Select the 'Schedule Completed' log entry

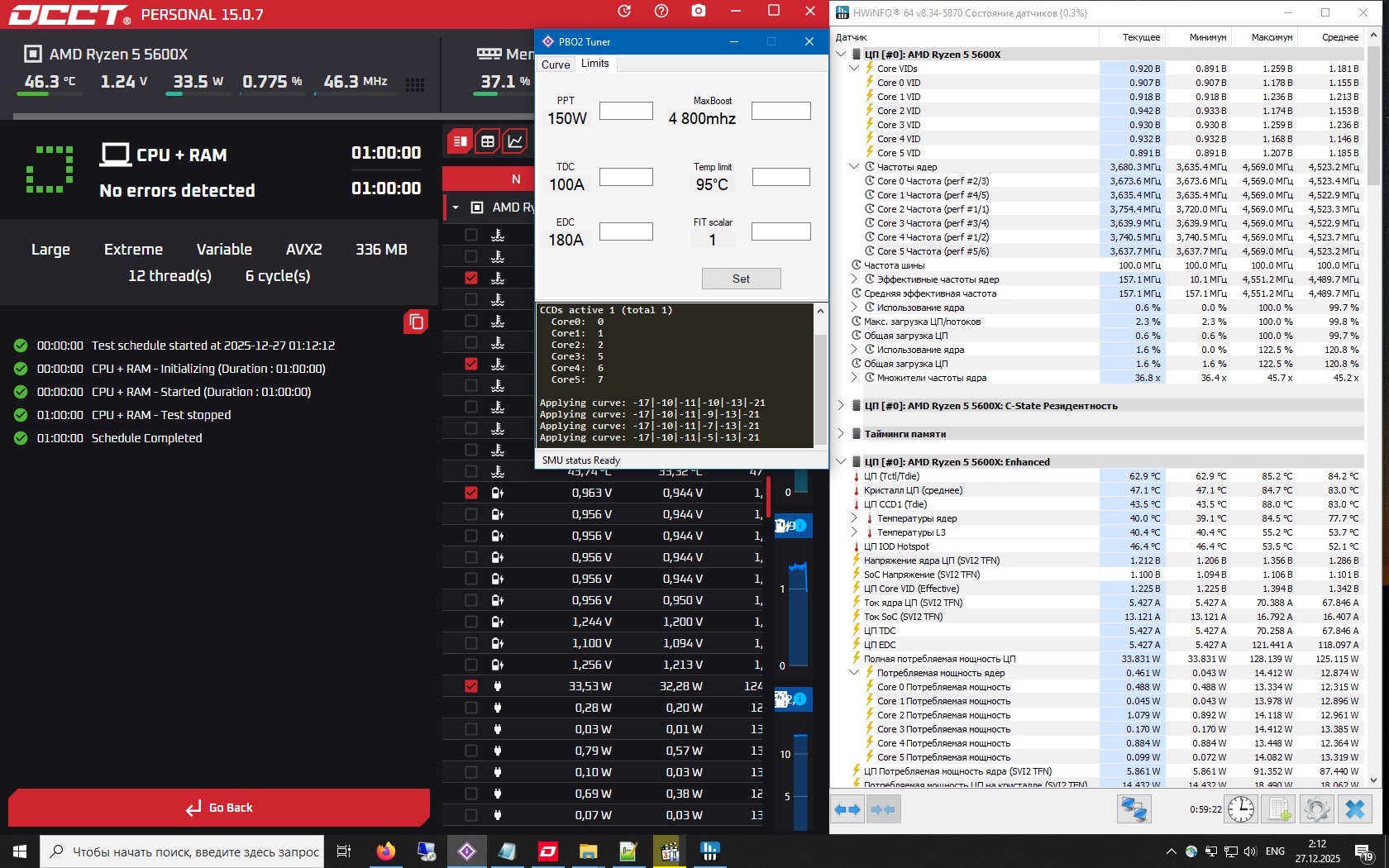point(146,438)
